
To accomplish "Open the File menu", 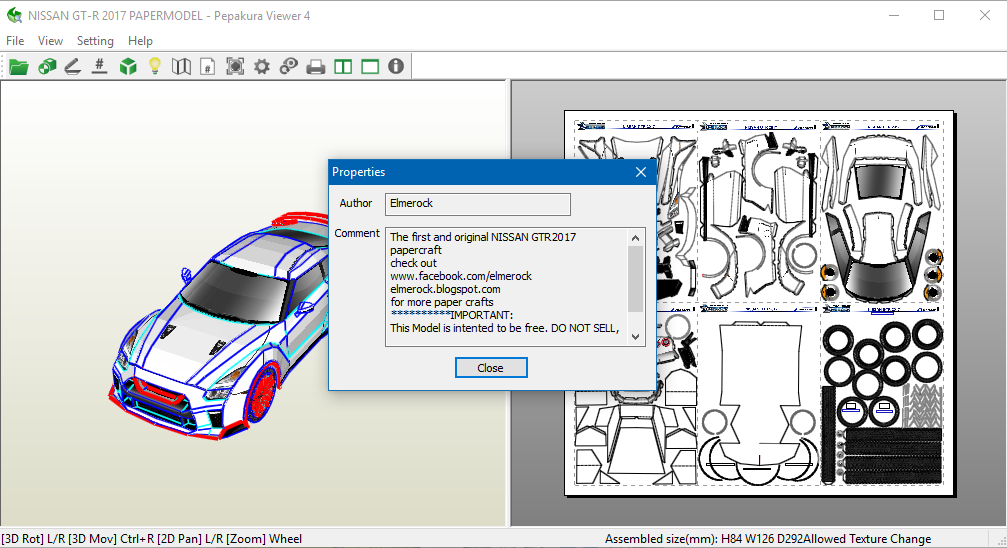I will [15, 40].
